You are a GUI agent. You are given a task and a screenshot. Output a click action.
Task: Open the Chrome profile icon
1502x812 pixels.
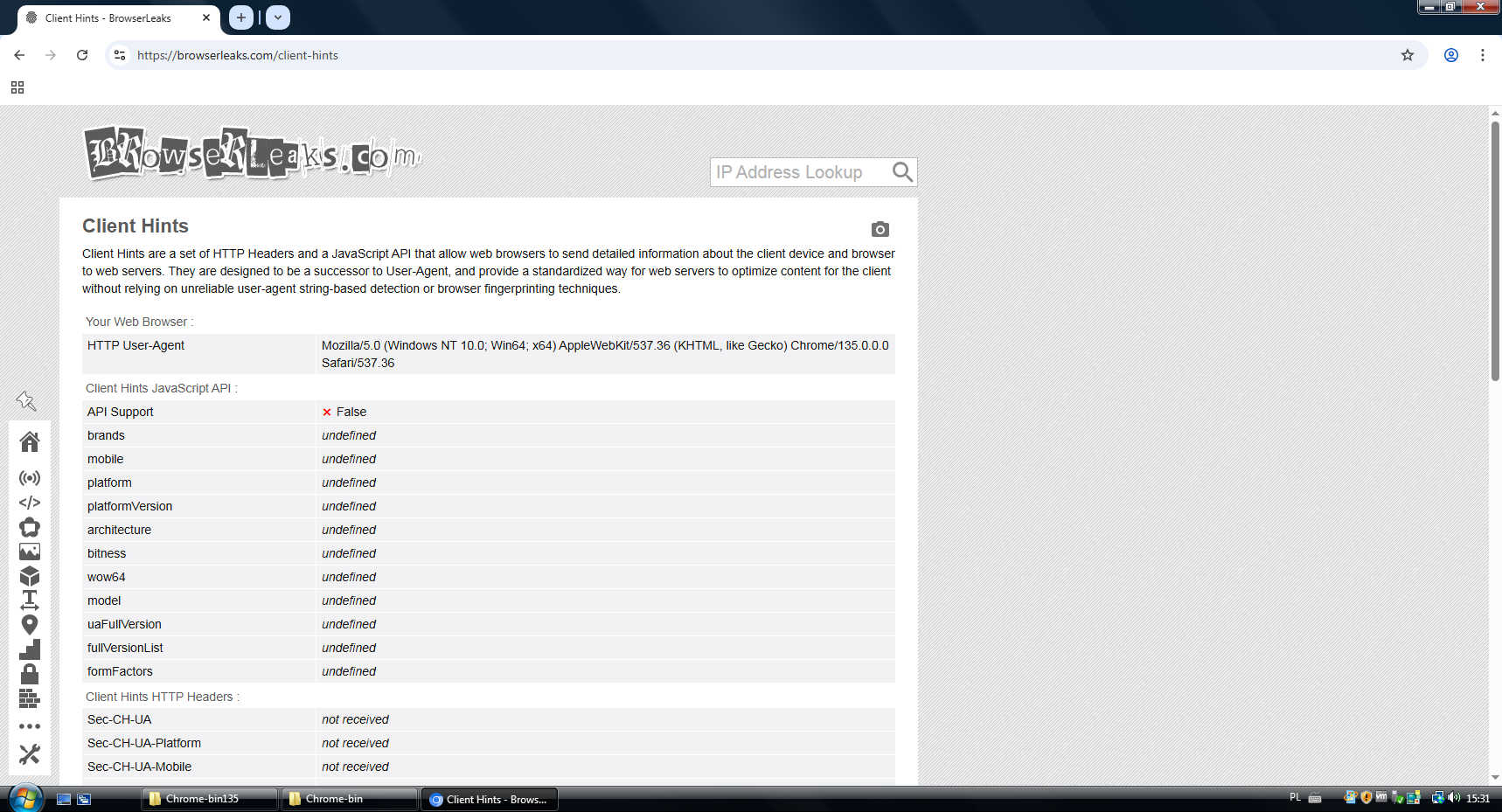click(x=1451, y=55)
